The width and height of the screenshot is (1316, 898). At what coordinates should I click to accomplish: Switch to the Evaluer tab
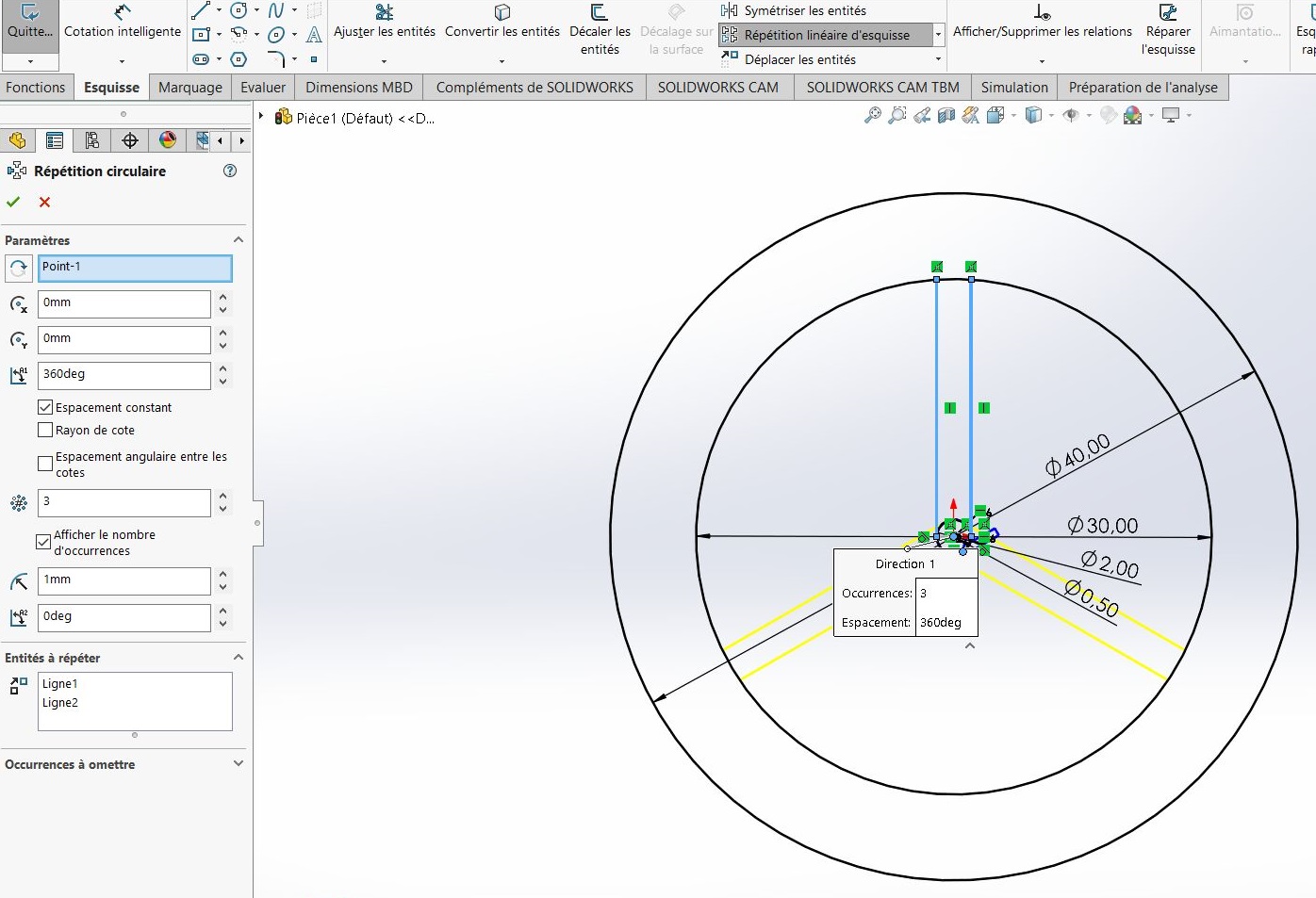pyautogui.click(x=263, y=88)
